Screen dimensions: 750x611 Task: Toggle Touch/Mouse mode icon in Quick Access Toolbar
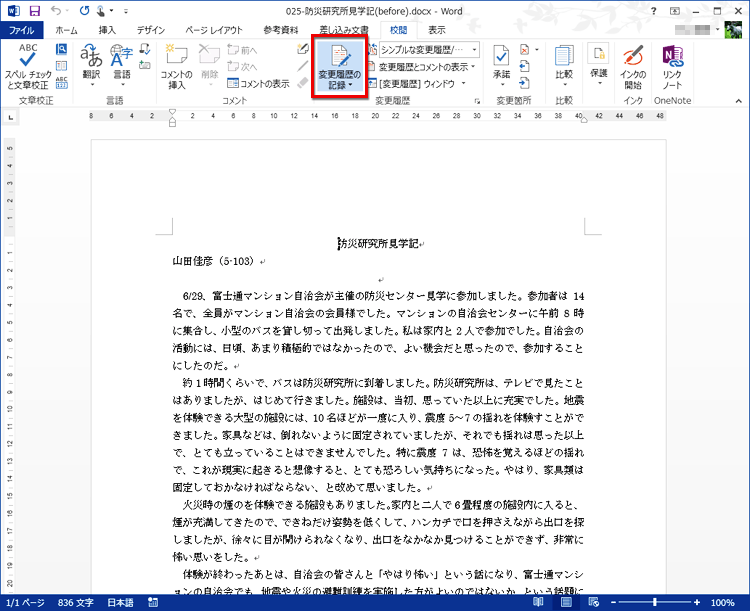click(x=101, y=11)
